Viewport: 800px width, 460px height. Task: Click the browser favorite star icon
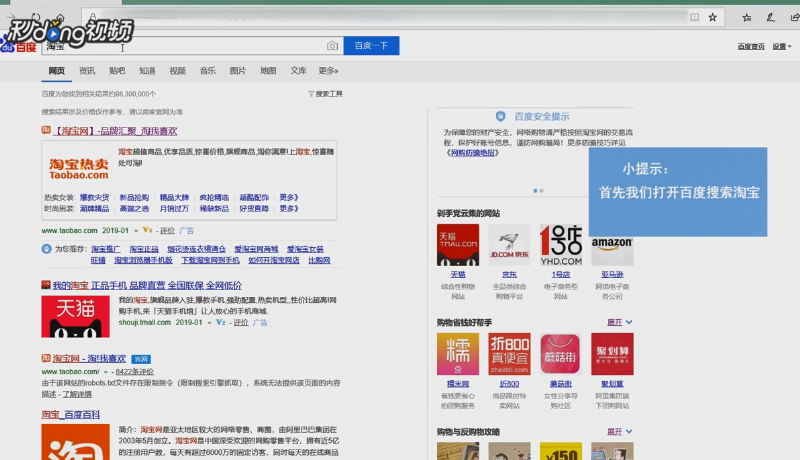[713, 17]
